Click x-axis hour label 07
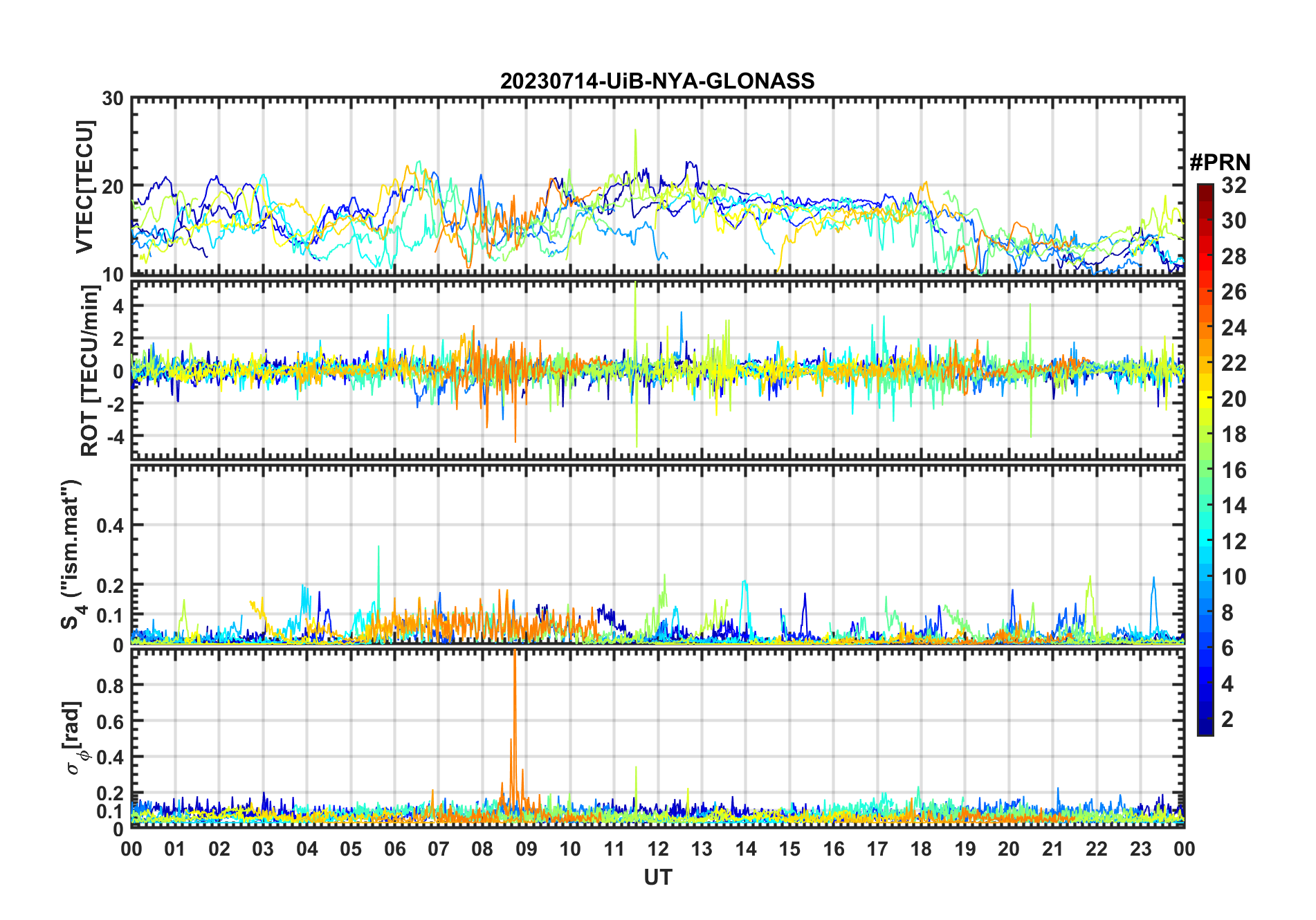The height and width of the screenshot is (920, 1316). coord(439,849)
